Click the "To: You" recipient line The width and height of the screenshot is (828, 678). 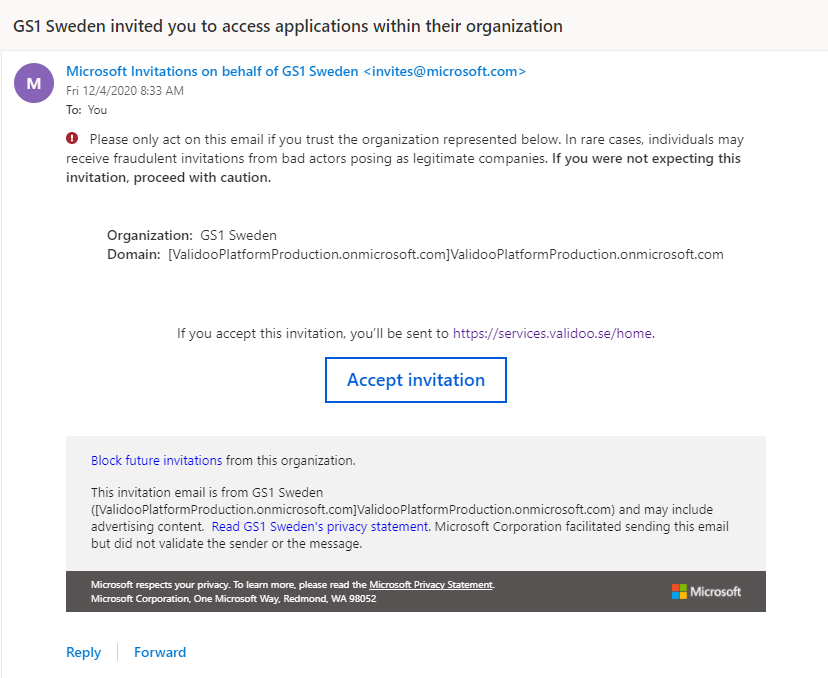(x=86, y=110)
